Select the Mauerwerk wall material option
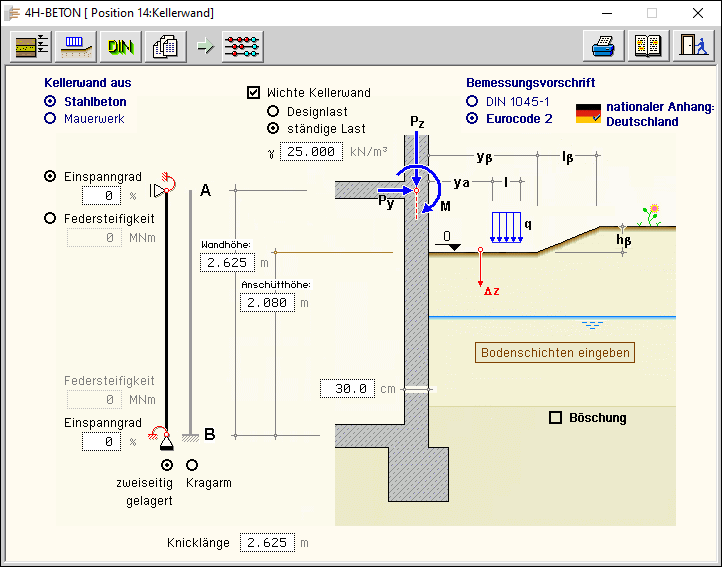This screenshot has width=722, height=567. 50,118
